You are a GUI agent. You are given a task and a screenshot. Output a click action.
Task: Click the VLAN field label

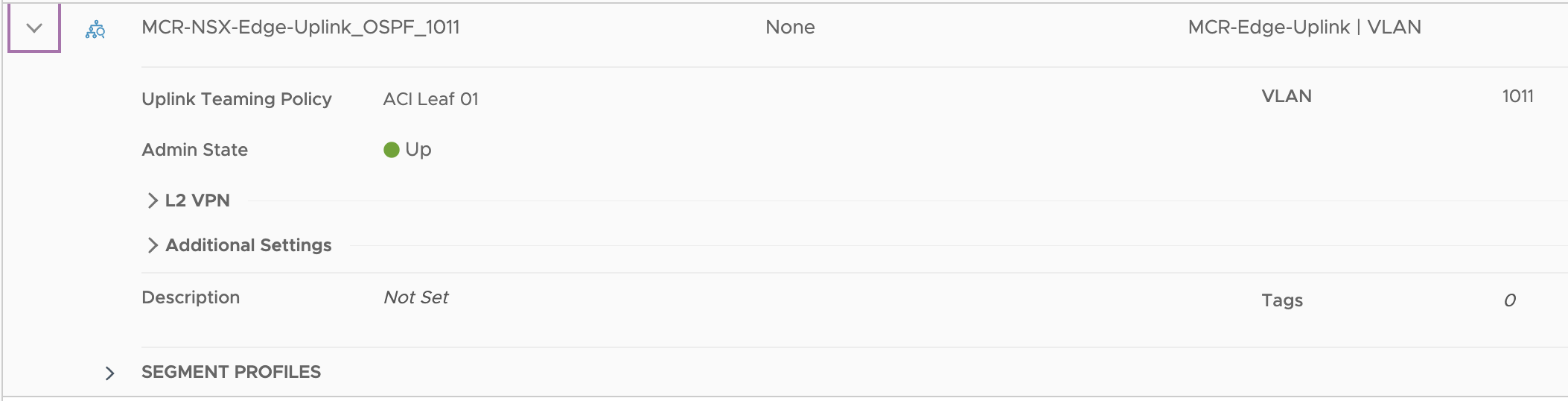(x=1287, y=96)
